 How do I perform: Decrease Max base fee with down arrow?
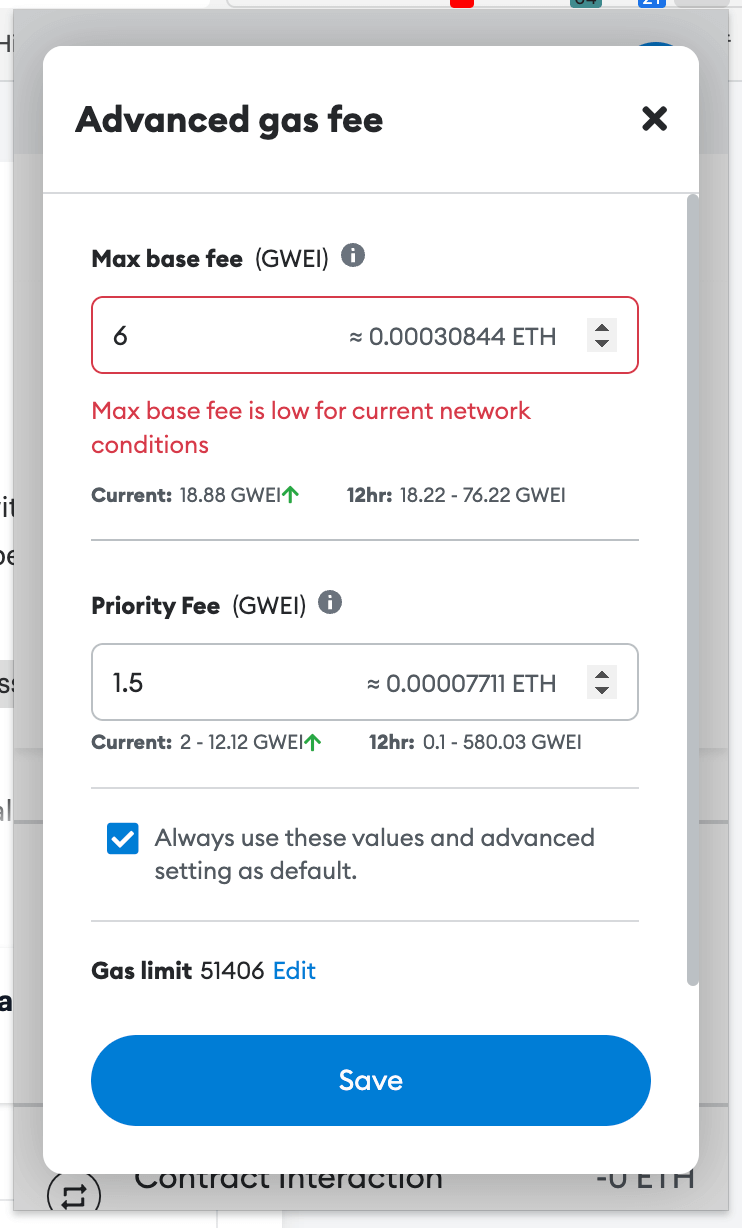click(x=601, y=343)
